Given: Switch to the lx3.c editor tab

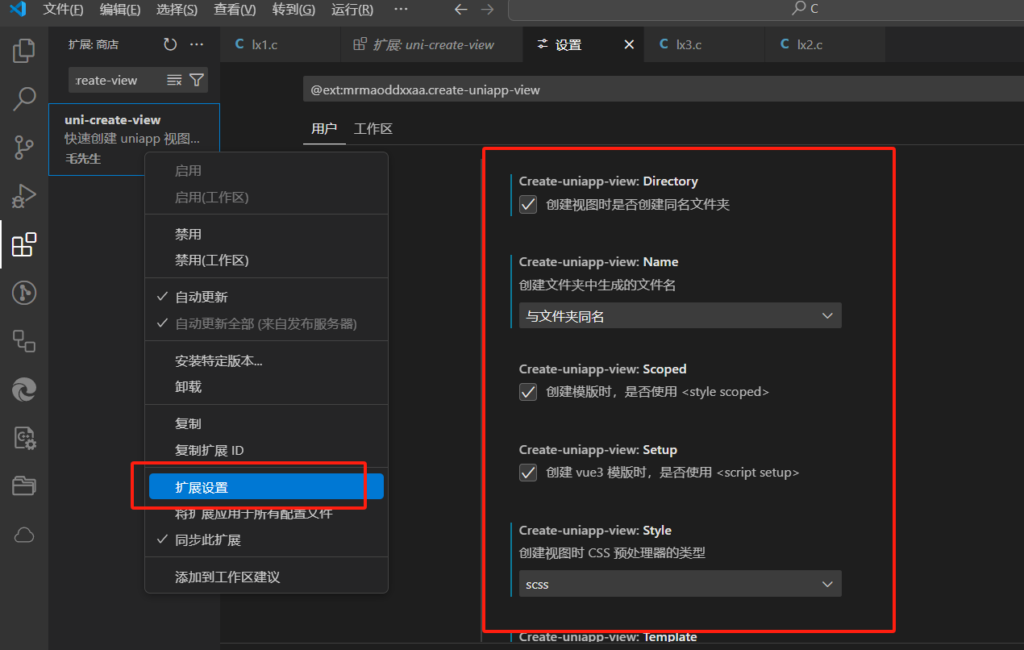Looking at the screenshot, I should tap(704, 44).
